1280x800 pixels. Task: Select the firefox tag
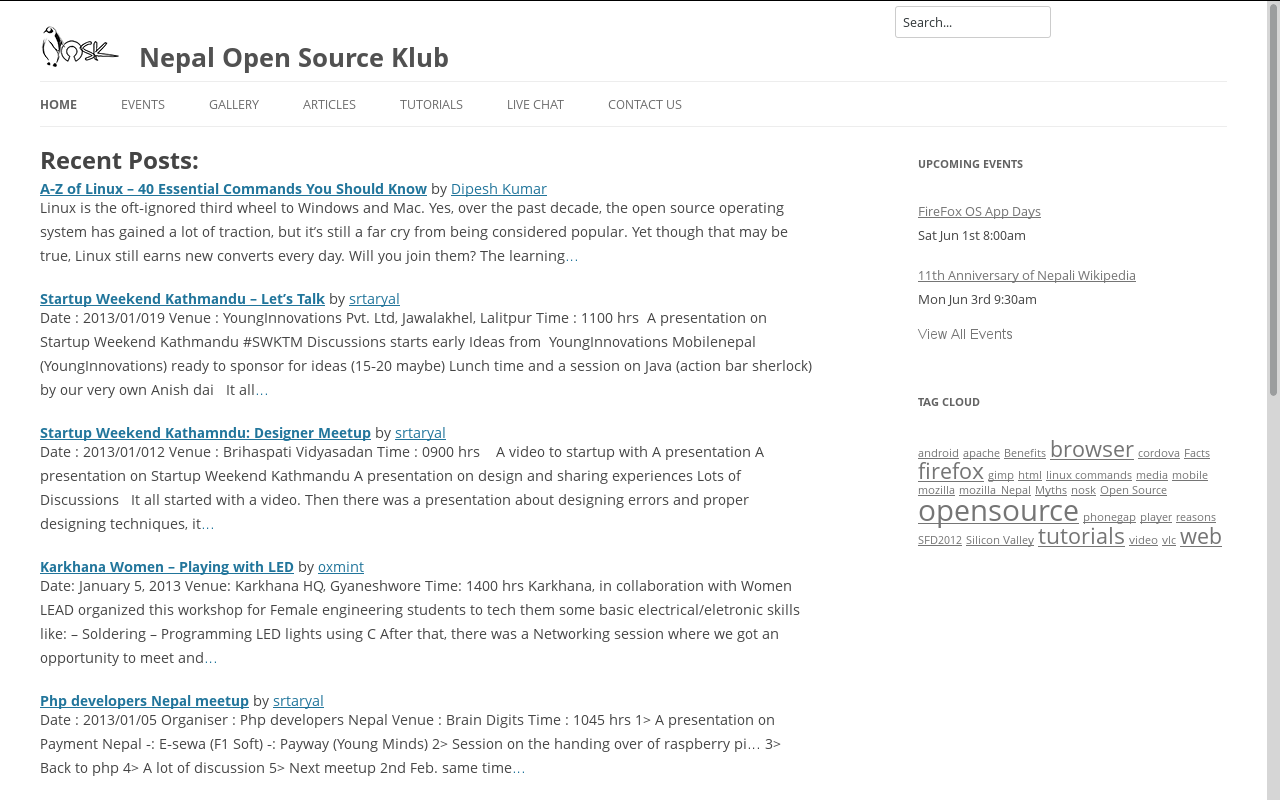pos(951,471)
